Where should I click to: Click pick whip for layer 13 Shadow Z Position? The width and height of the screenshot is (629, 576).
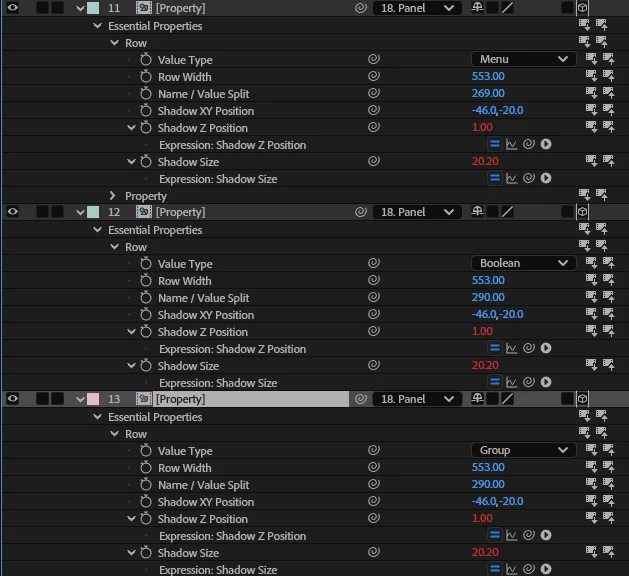(374, 518)
